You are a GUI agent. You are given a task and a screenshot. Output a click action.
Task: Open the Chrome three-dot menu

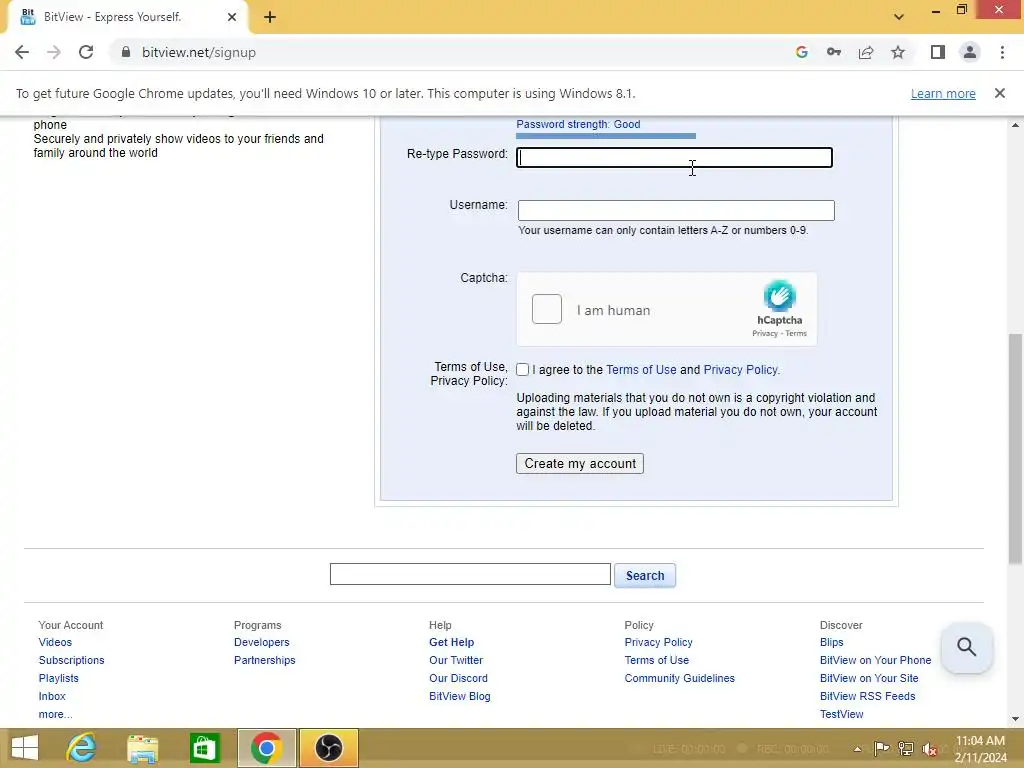(x=1002, y=52)
